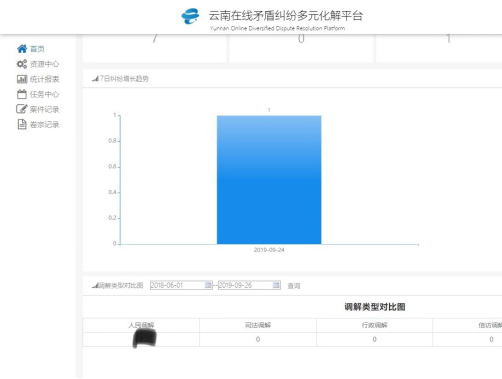Image resolution: width=502 pixels, height=379 pixels.
Task: Click the home icon in sidebar
Action: (x=22, y=49)
